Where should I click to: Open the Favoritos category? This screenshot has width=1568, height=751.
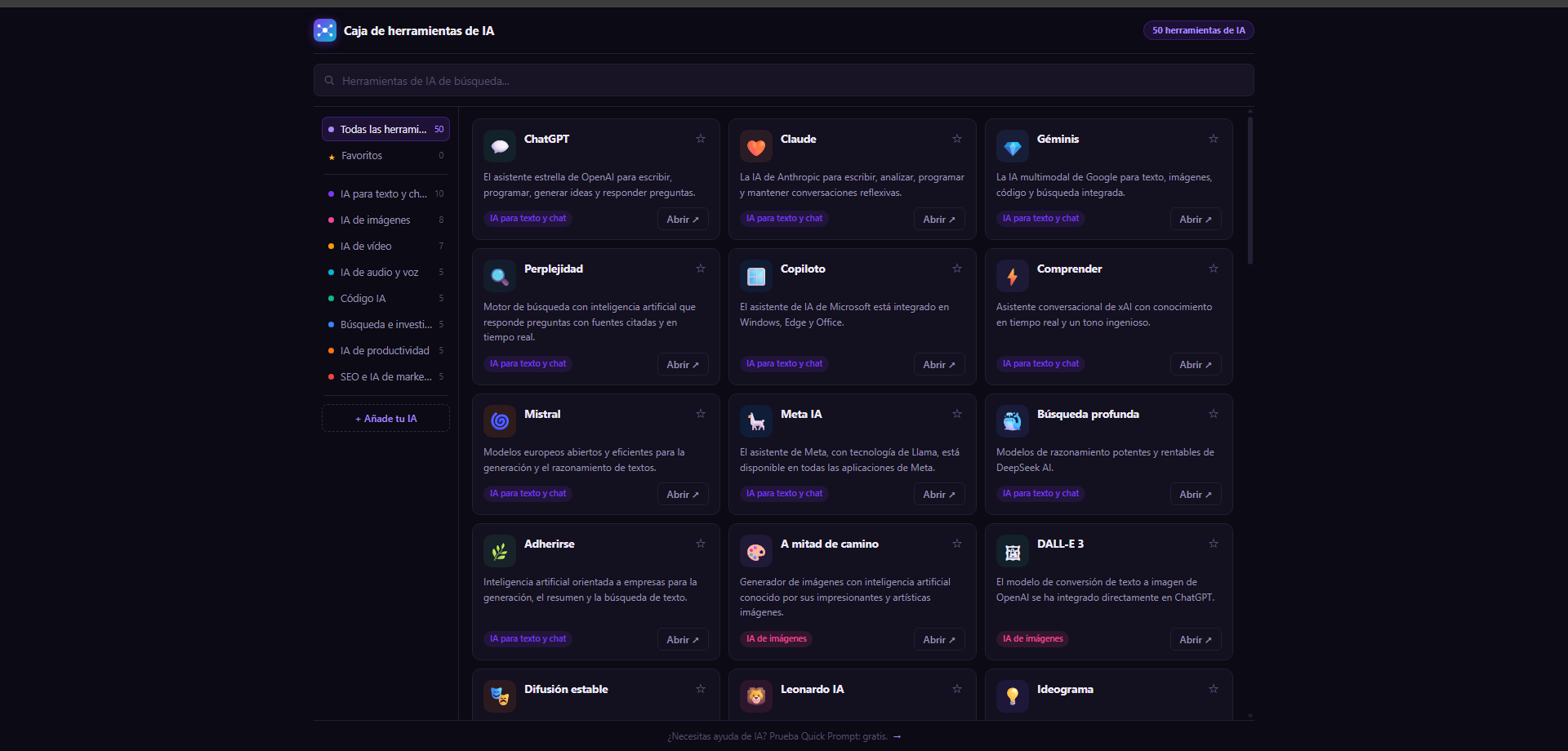[385, 155]
